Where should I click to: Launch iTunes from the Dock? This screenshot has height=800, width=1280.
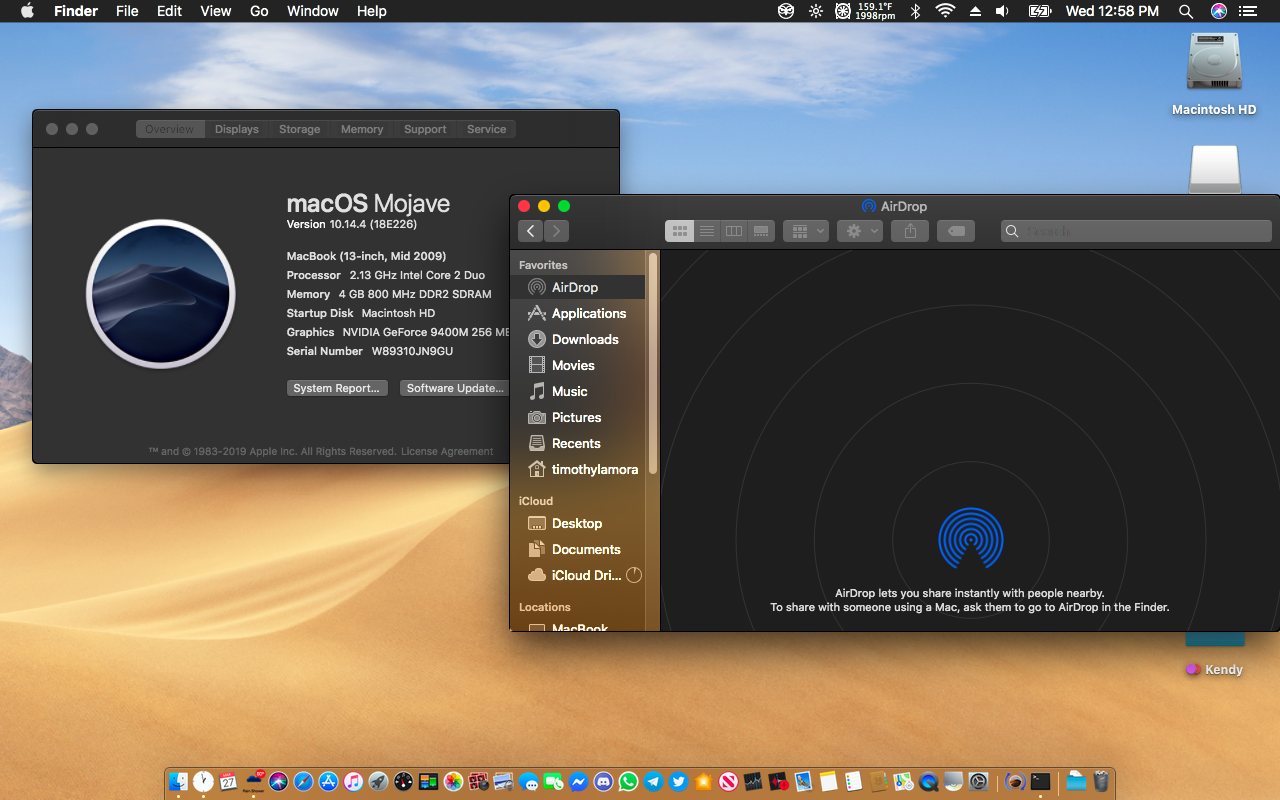coord(353,782)
